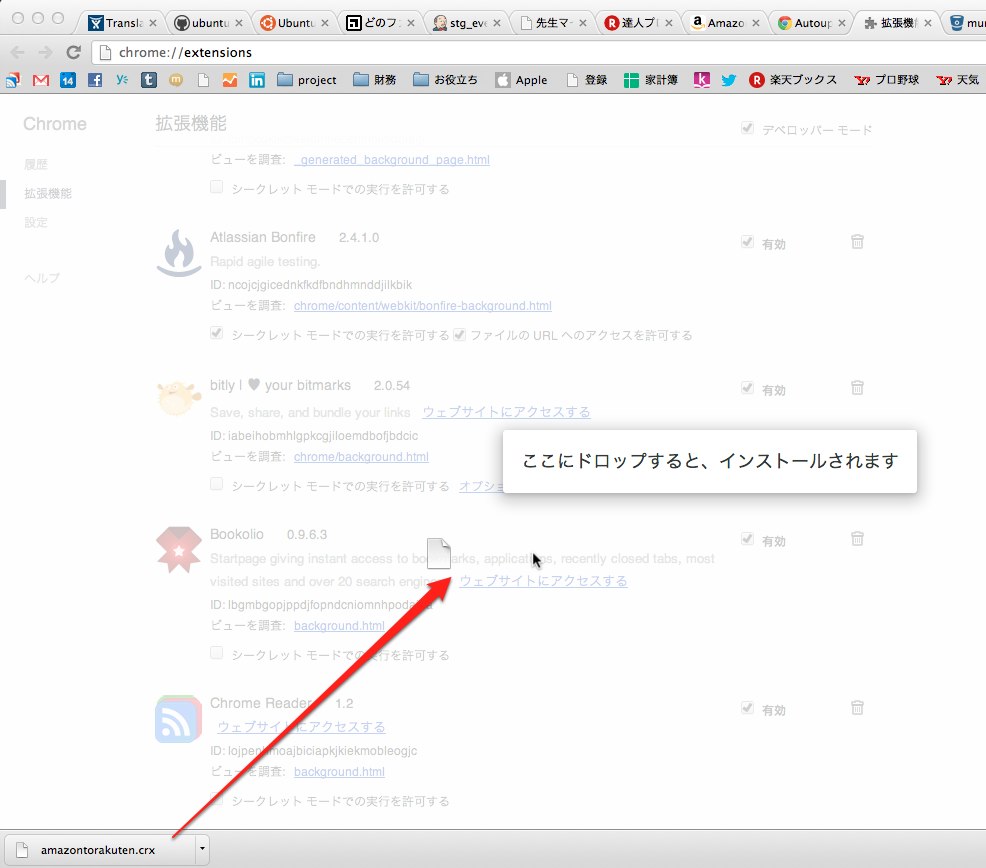Open the 登録 bookmark
The height and width of the screenshot is (868, 986).
pyautogui.click(x=587, y=80)
